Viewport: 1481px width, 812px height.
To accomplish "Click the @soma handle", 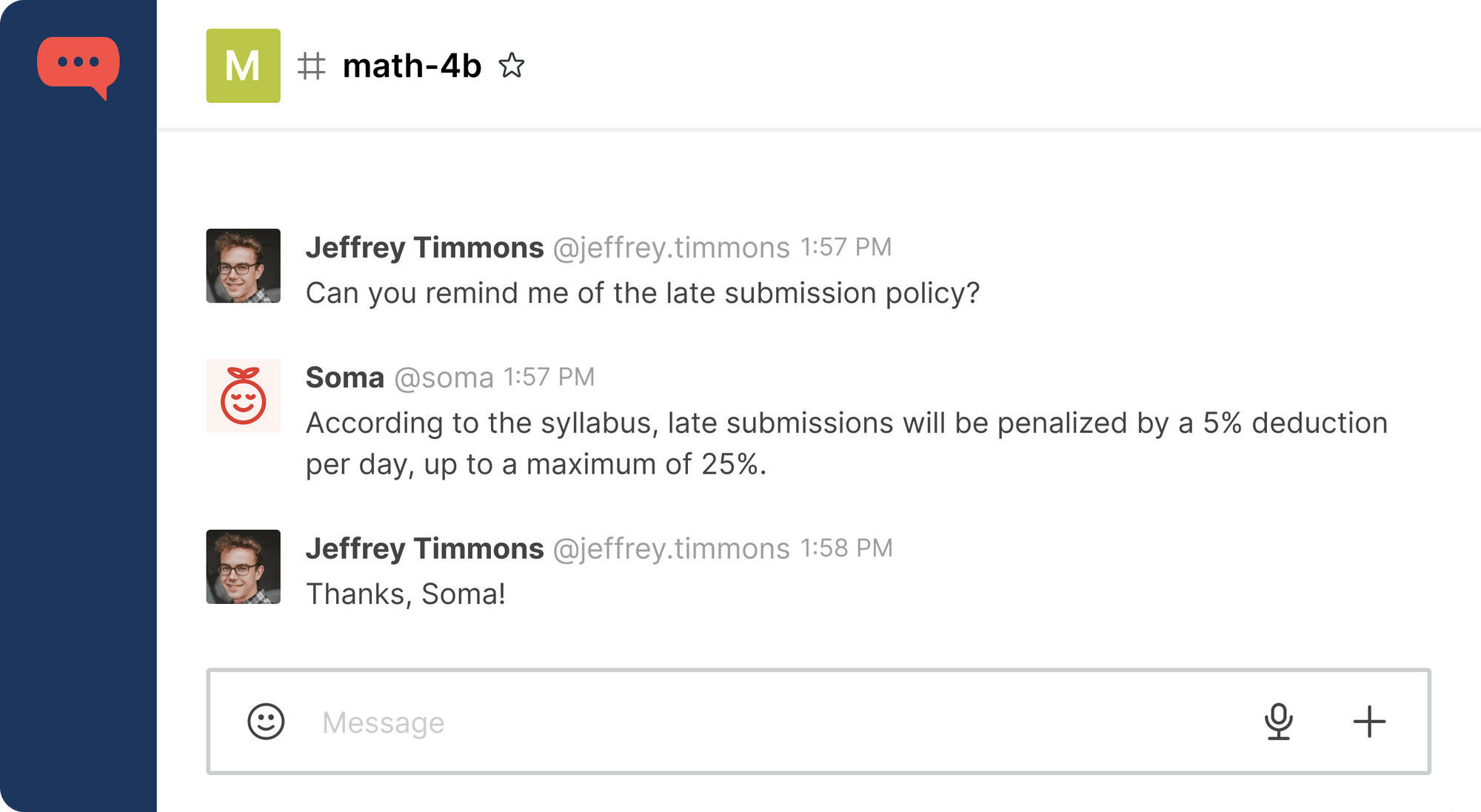I will pos(444,378).
